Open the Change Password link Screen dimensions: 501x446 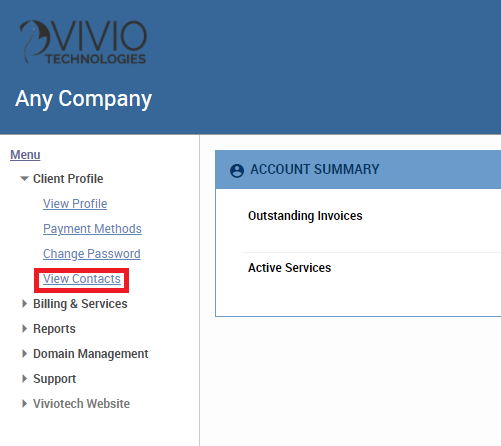(92, 254)
